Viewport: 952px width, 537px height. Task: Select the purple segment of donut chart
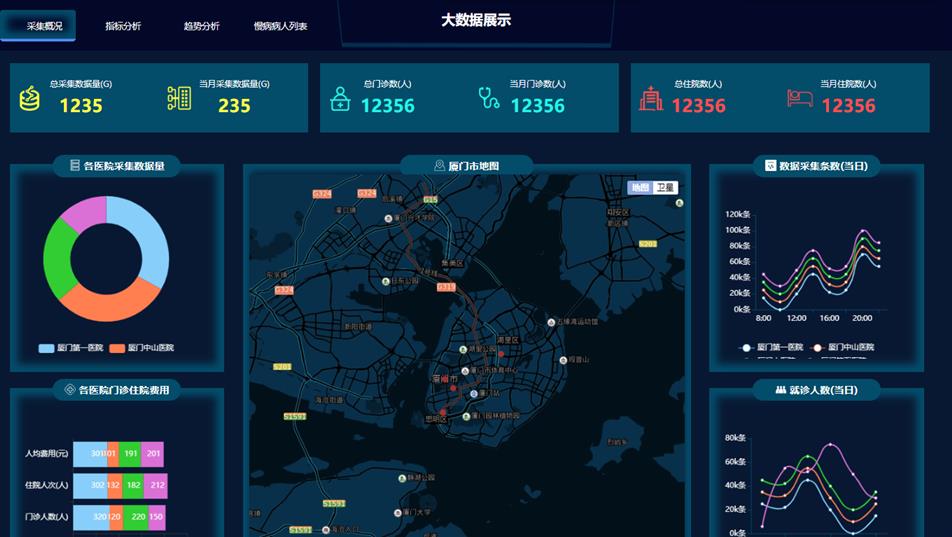88,211
